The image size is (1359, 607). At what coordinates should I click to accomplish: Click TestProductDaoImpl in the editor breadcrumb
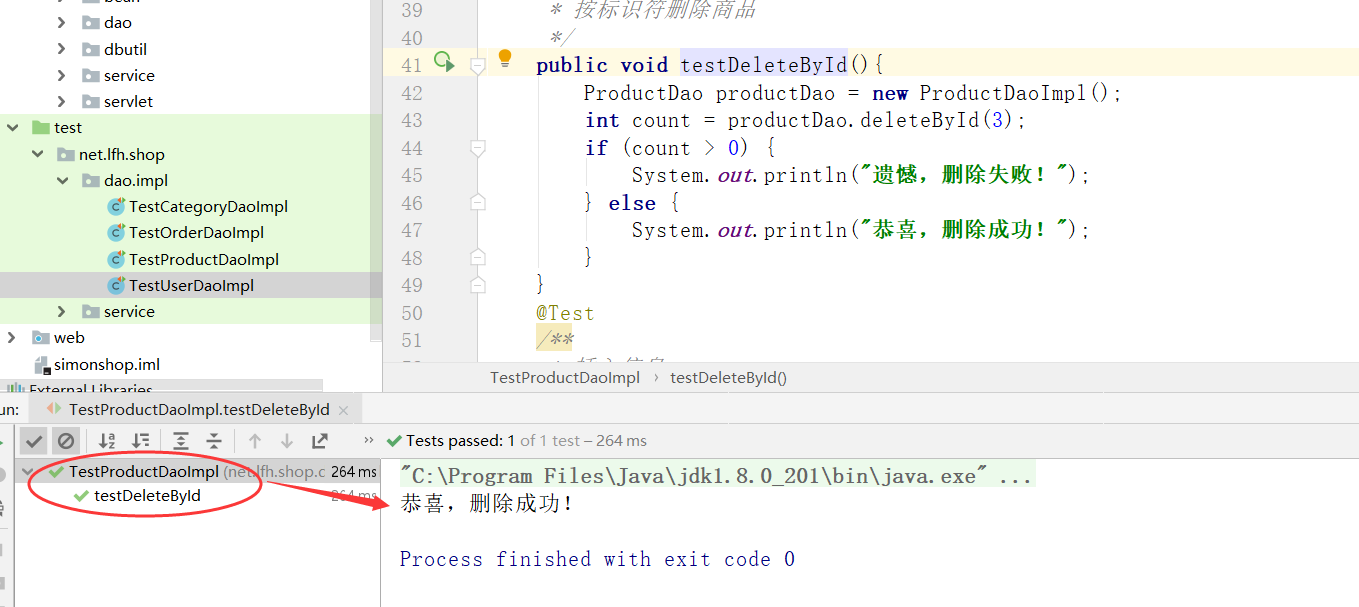[565, 378]
